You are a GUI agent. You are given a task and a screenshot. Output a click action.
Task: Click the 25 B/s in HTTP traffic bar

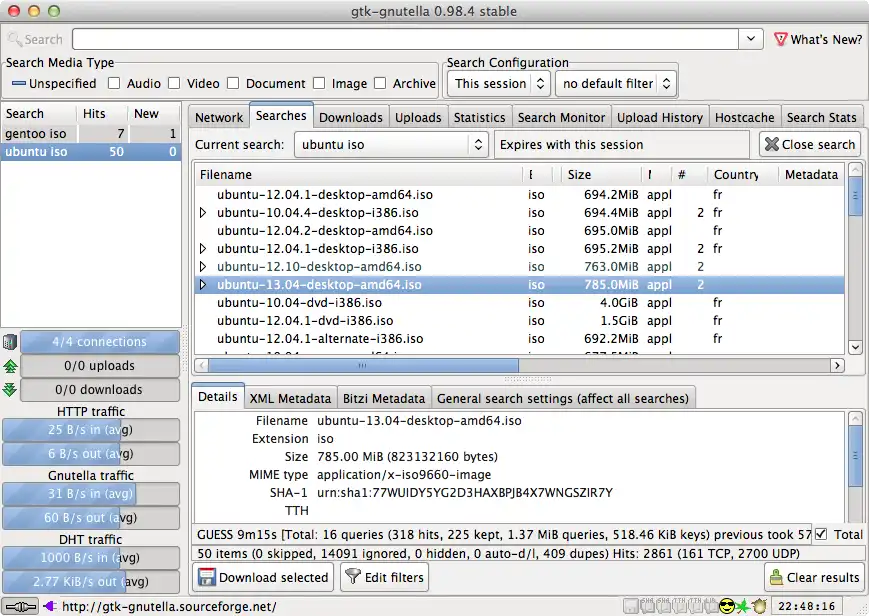pos(91,430)
